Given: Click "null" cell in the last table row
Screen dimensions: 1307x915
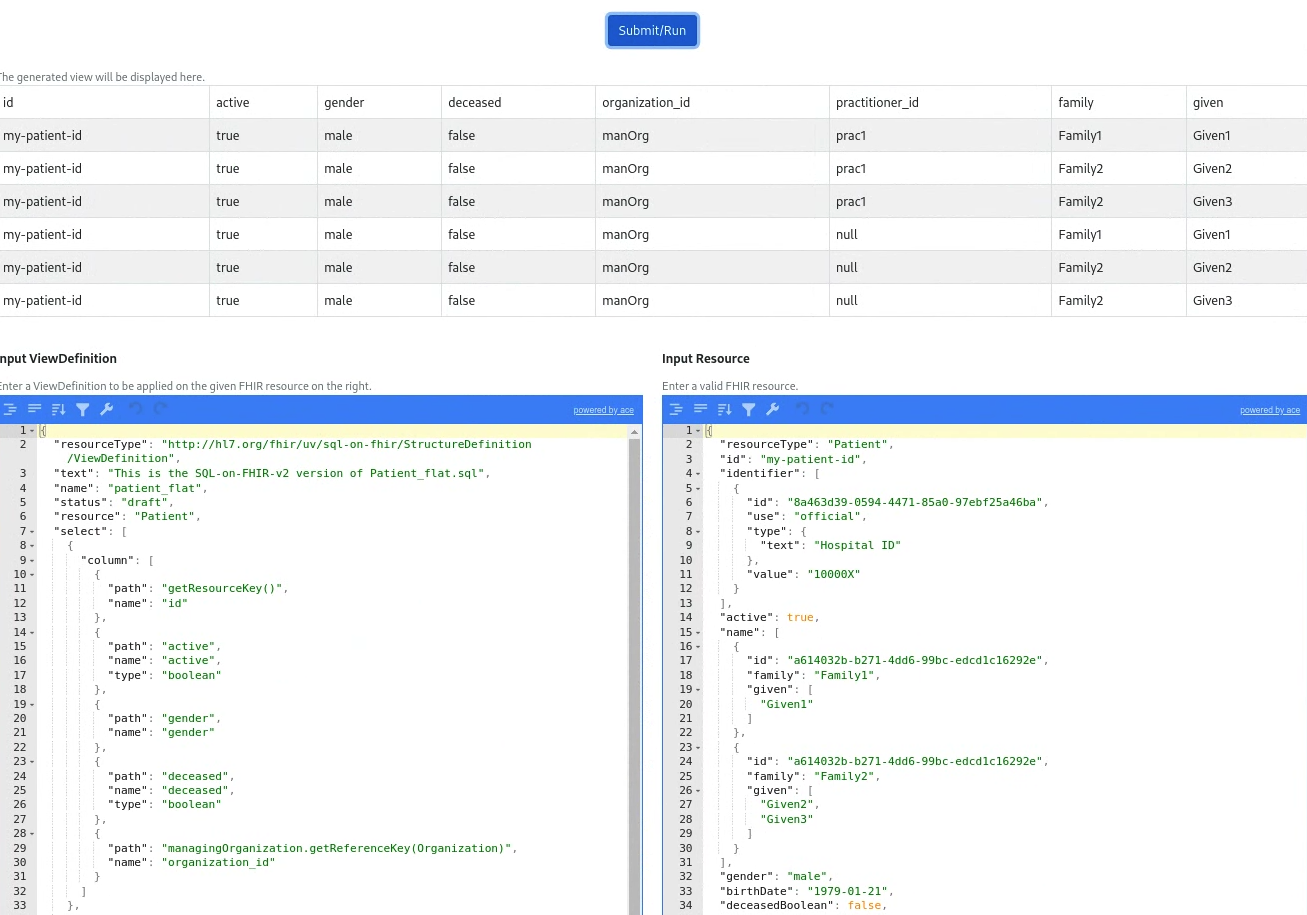Looking at the screenshot, I should pos(940,300).
